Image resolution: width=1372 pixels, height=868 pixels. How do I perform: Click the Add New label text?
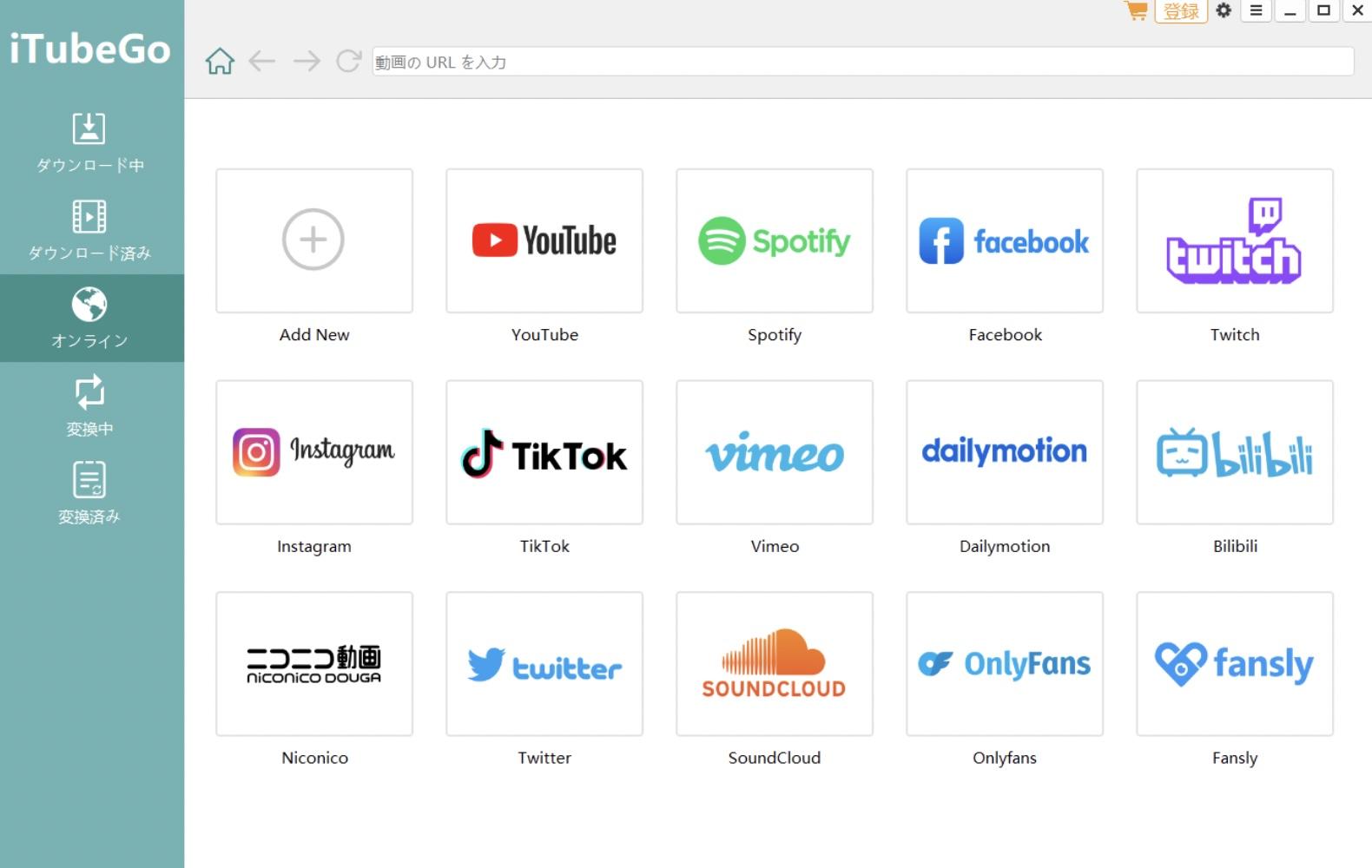pyautogui.click(x=314, y=335)
